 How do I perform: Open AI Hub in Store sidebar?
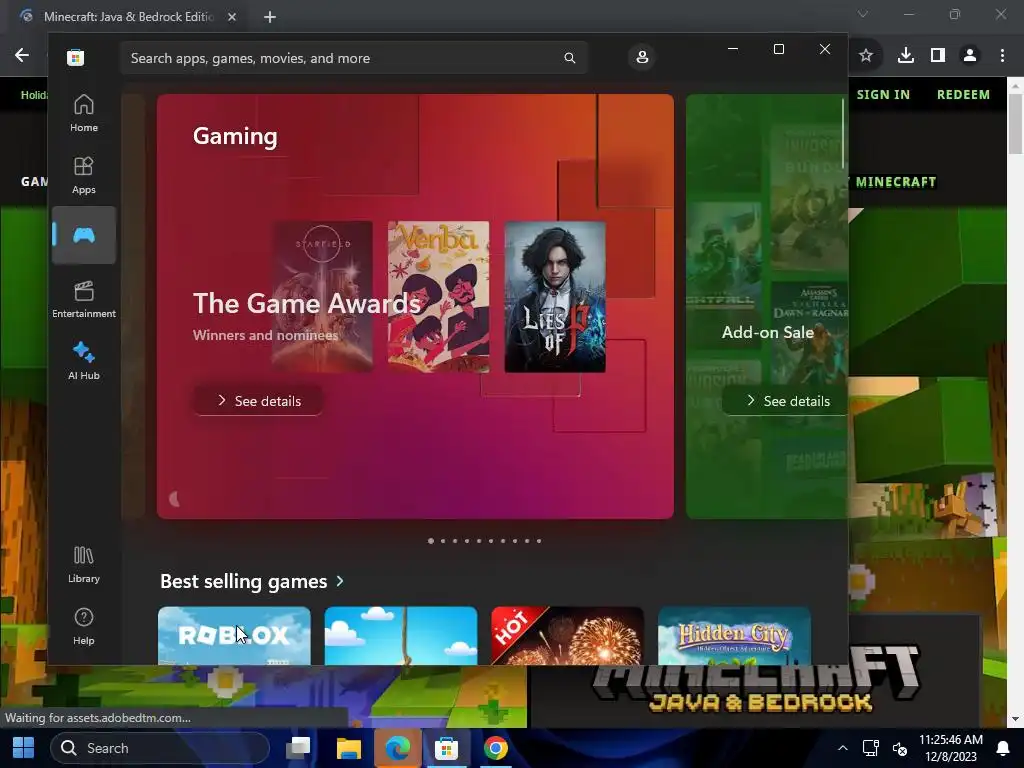(84, 360)
